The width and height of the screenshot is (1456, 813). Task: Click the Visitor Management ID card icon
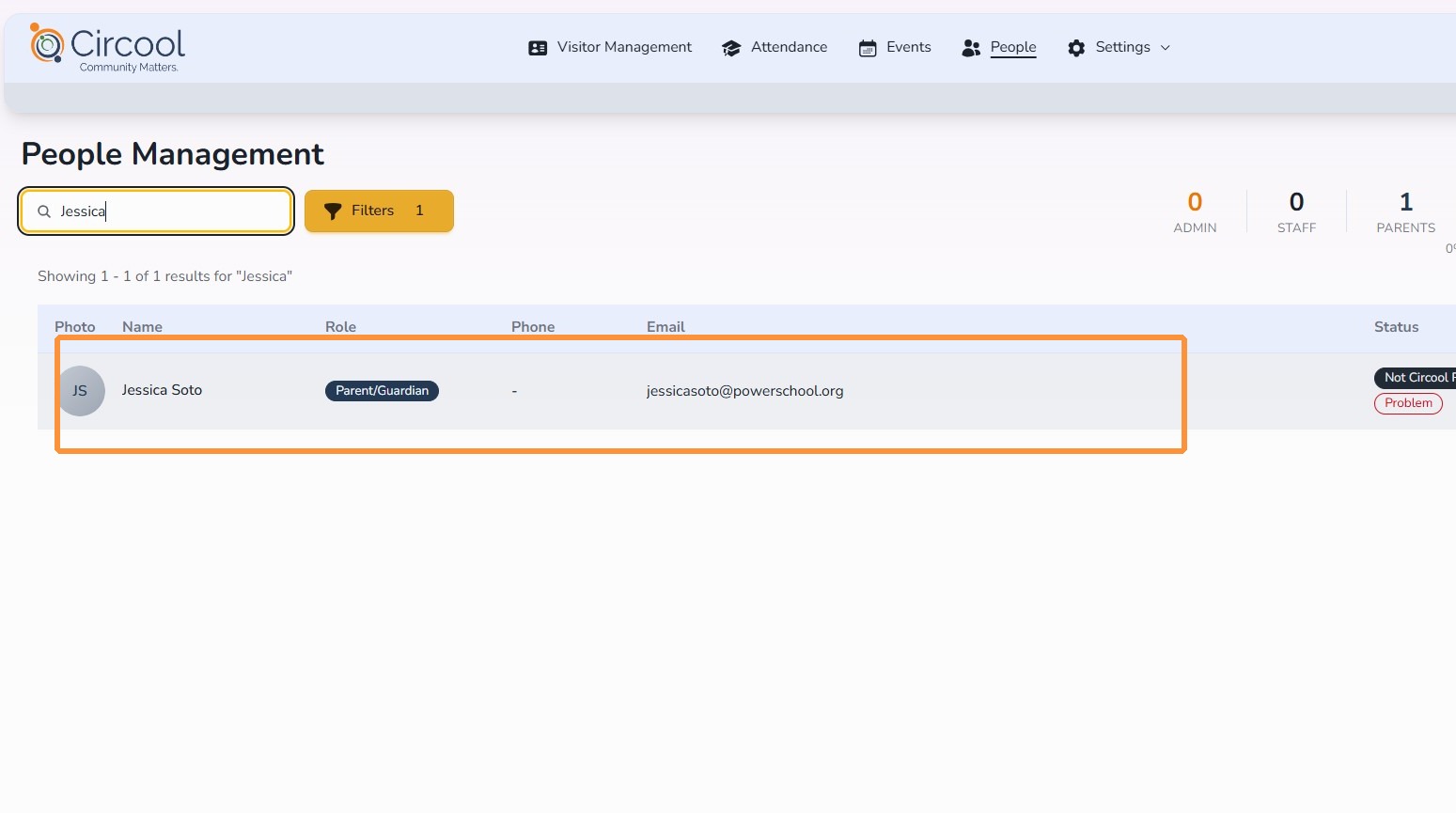point(538,48)
